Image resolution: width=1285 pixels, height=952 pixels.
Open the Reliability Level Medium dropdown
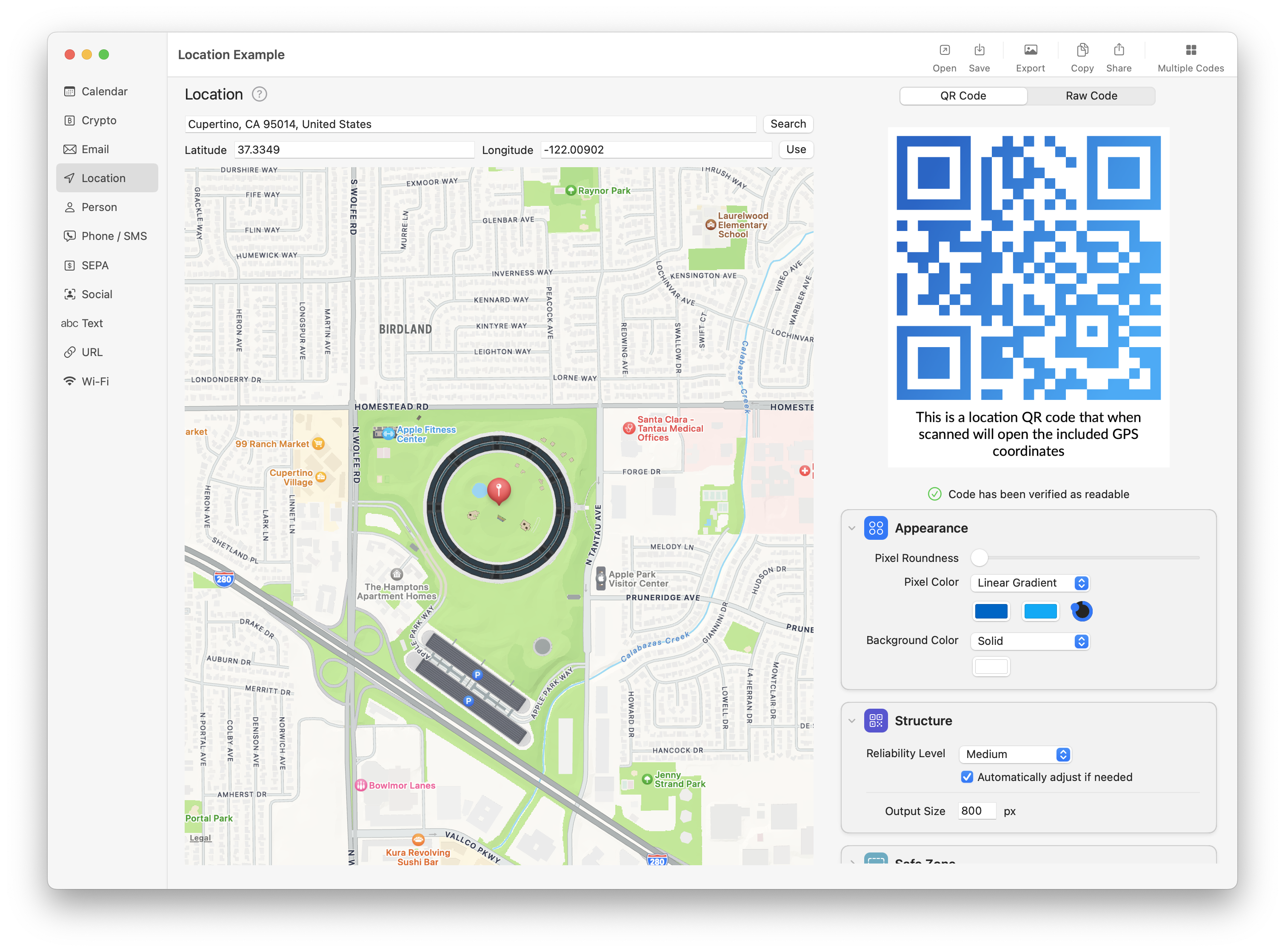[1015, 754]
